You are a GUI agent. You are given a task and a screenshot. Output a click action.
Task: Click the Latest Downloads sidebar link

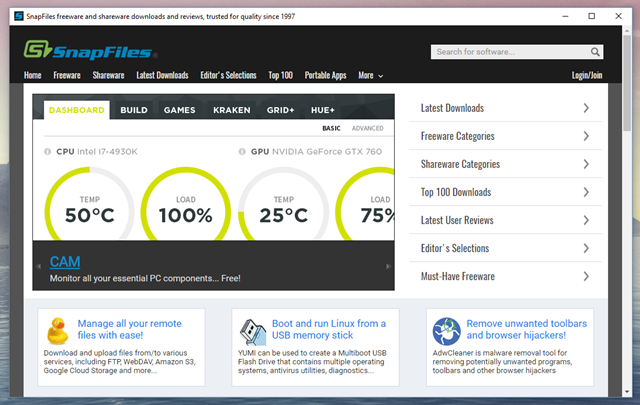coord(452,108)
